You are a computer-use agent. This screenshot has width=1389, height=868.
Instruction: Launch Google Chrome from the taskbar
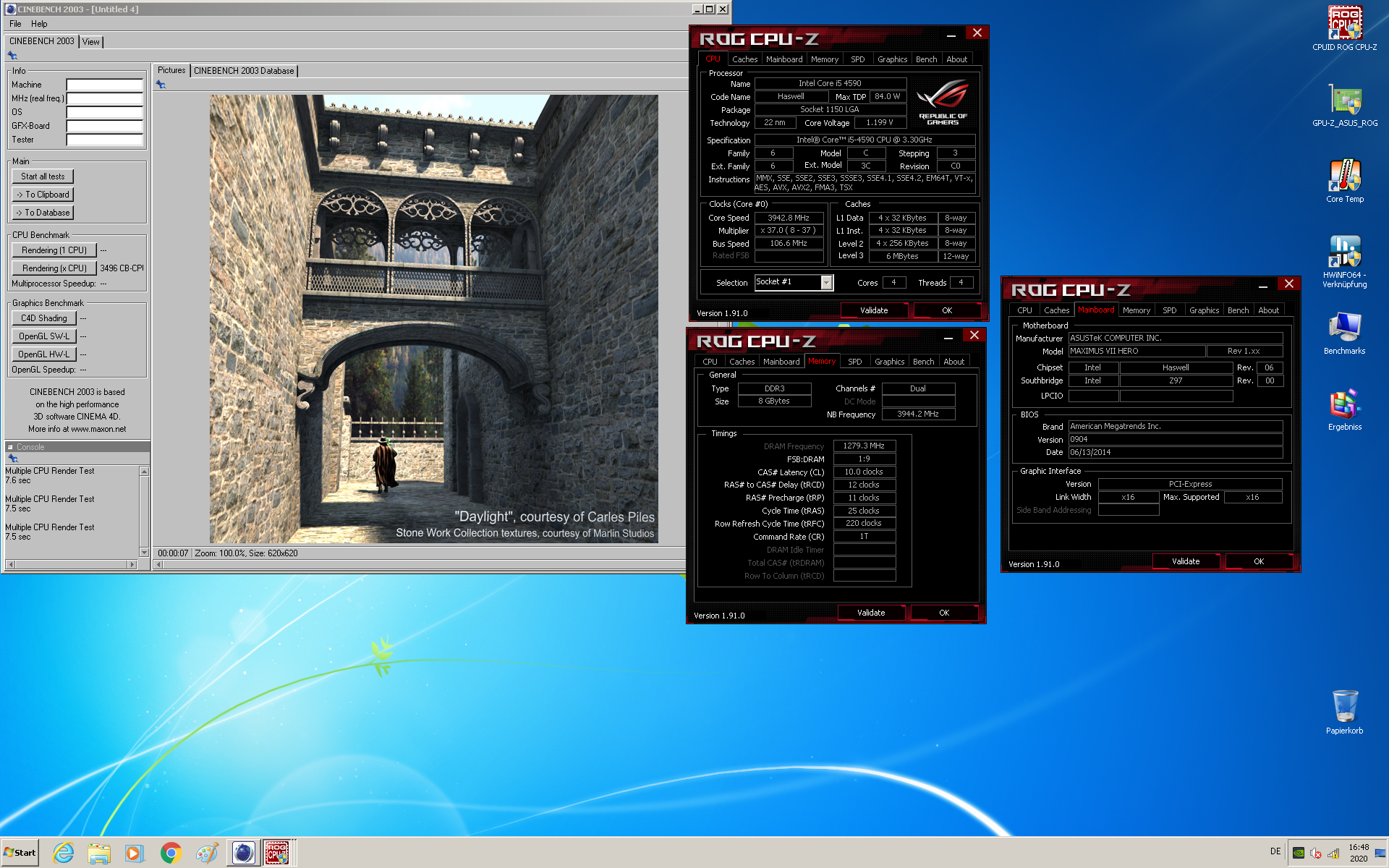click(171, 853)
